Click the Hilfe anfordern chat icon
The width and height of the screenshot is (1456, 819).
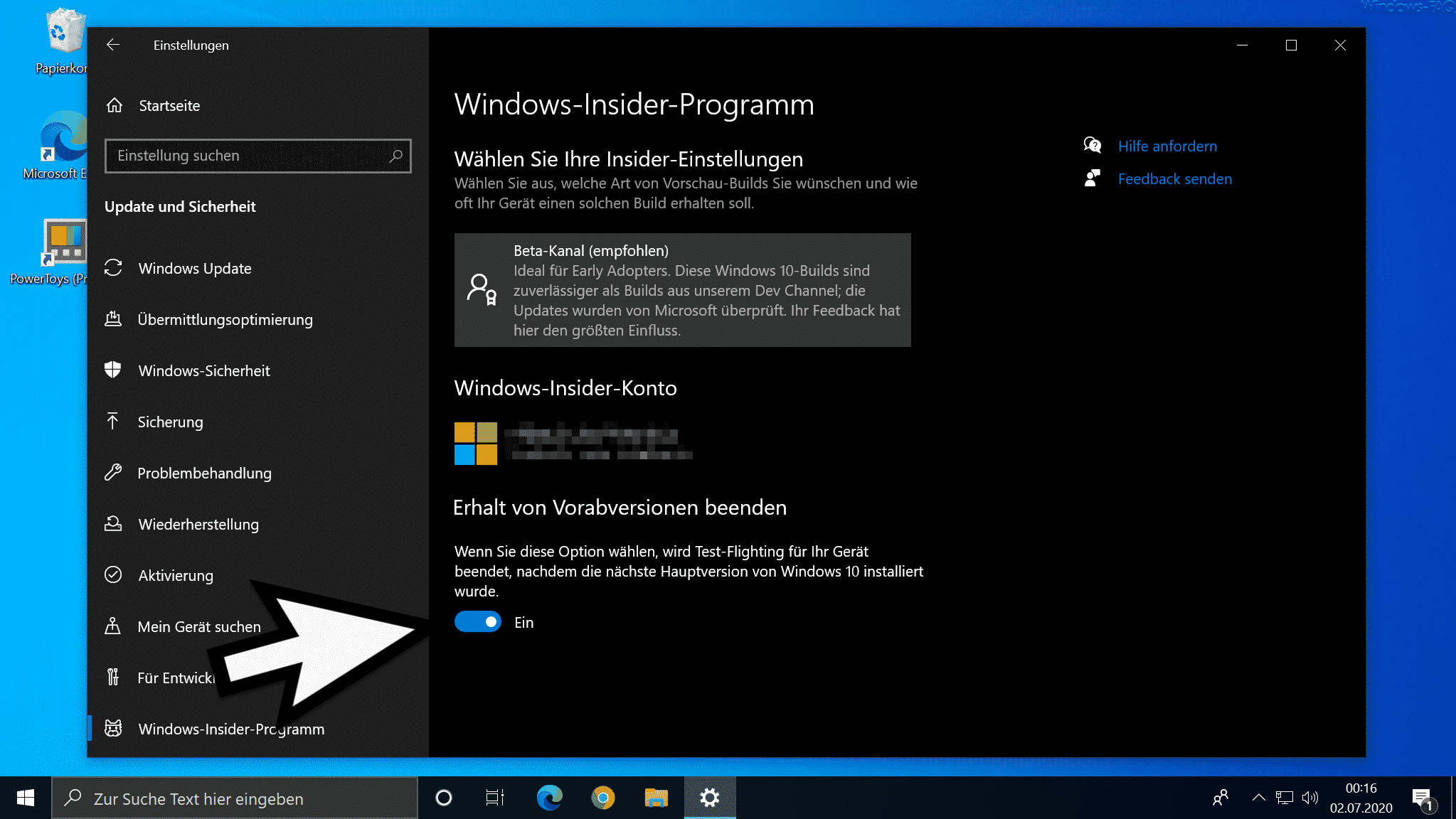pos(1093,146)
